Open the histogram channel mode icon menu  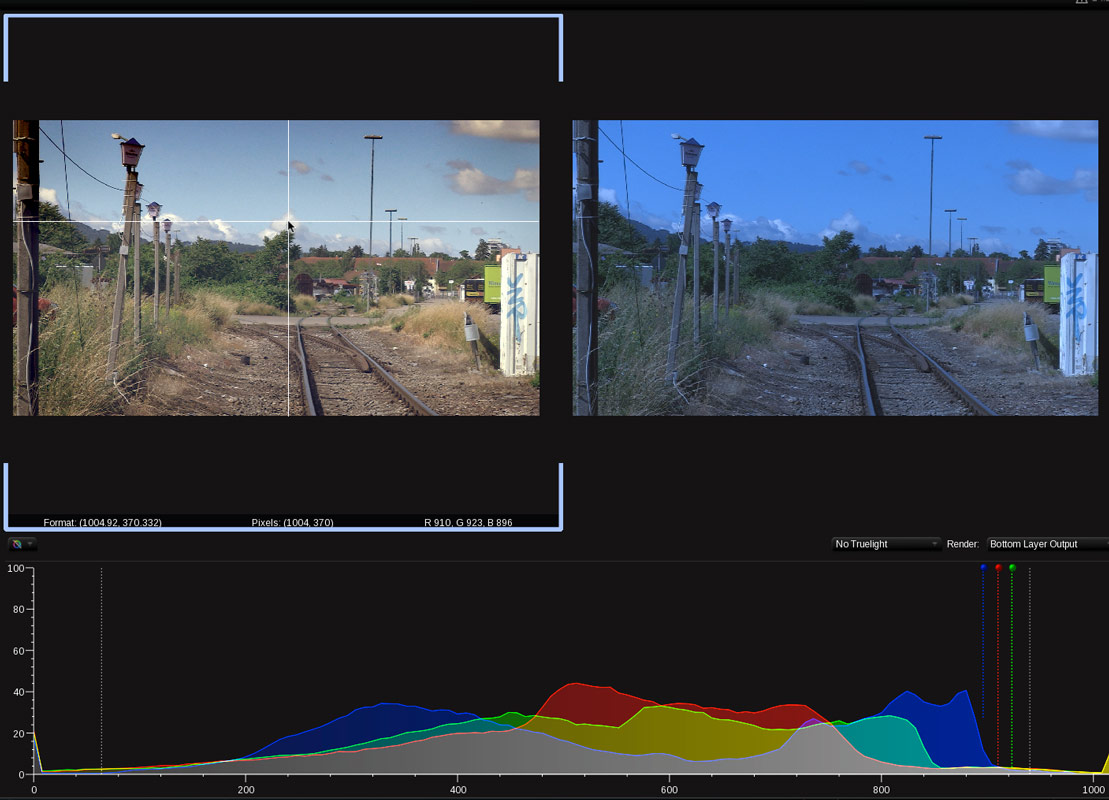click(17, 545)
